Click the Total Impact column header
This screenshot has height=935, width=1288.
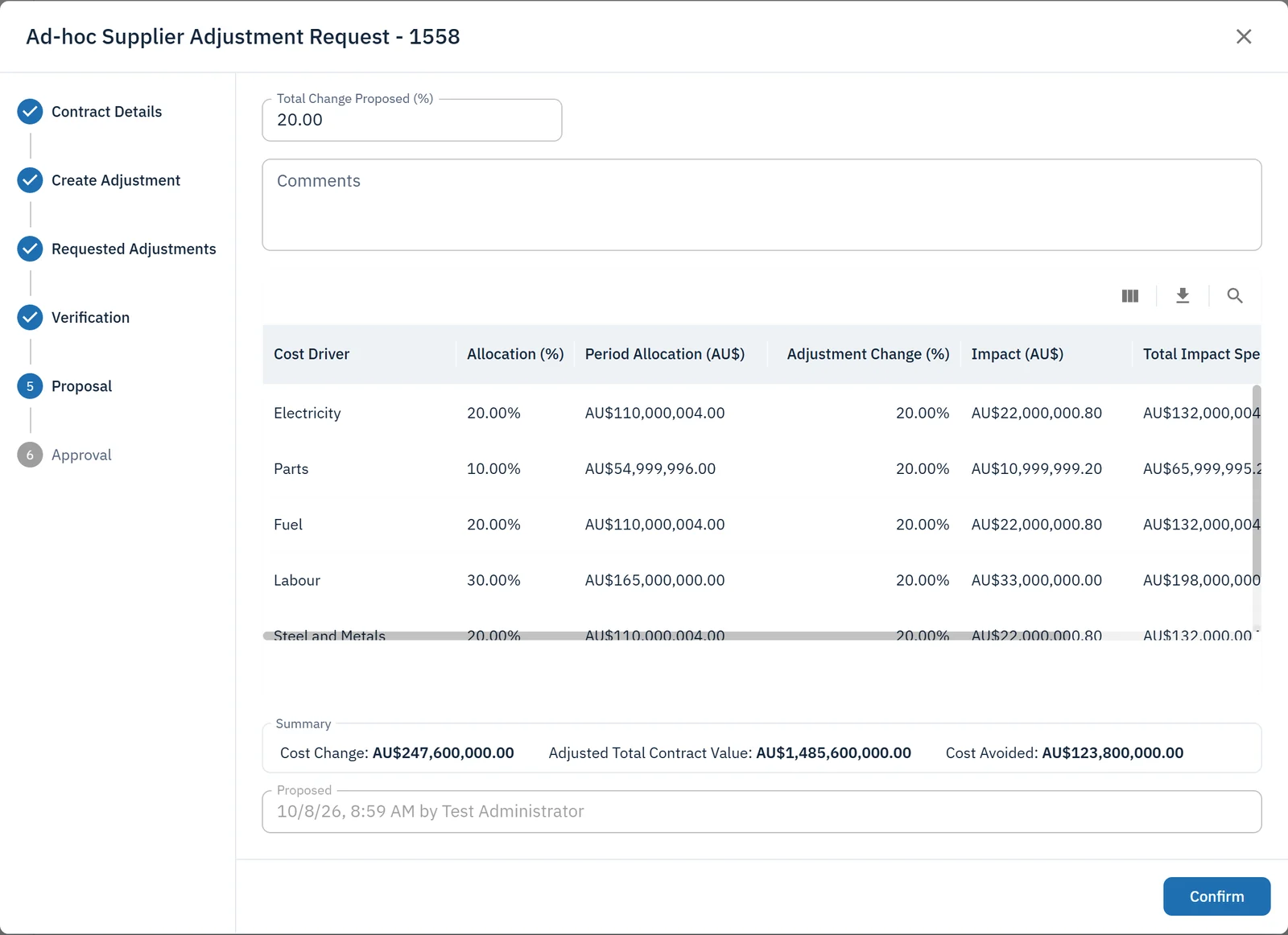click(x=1201, y=354)
